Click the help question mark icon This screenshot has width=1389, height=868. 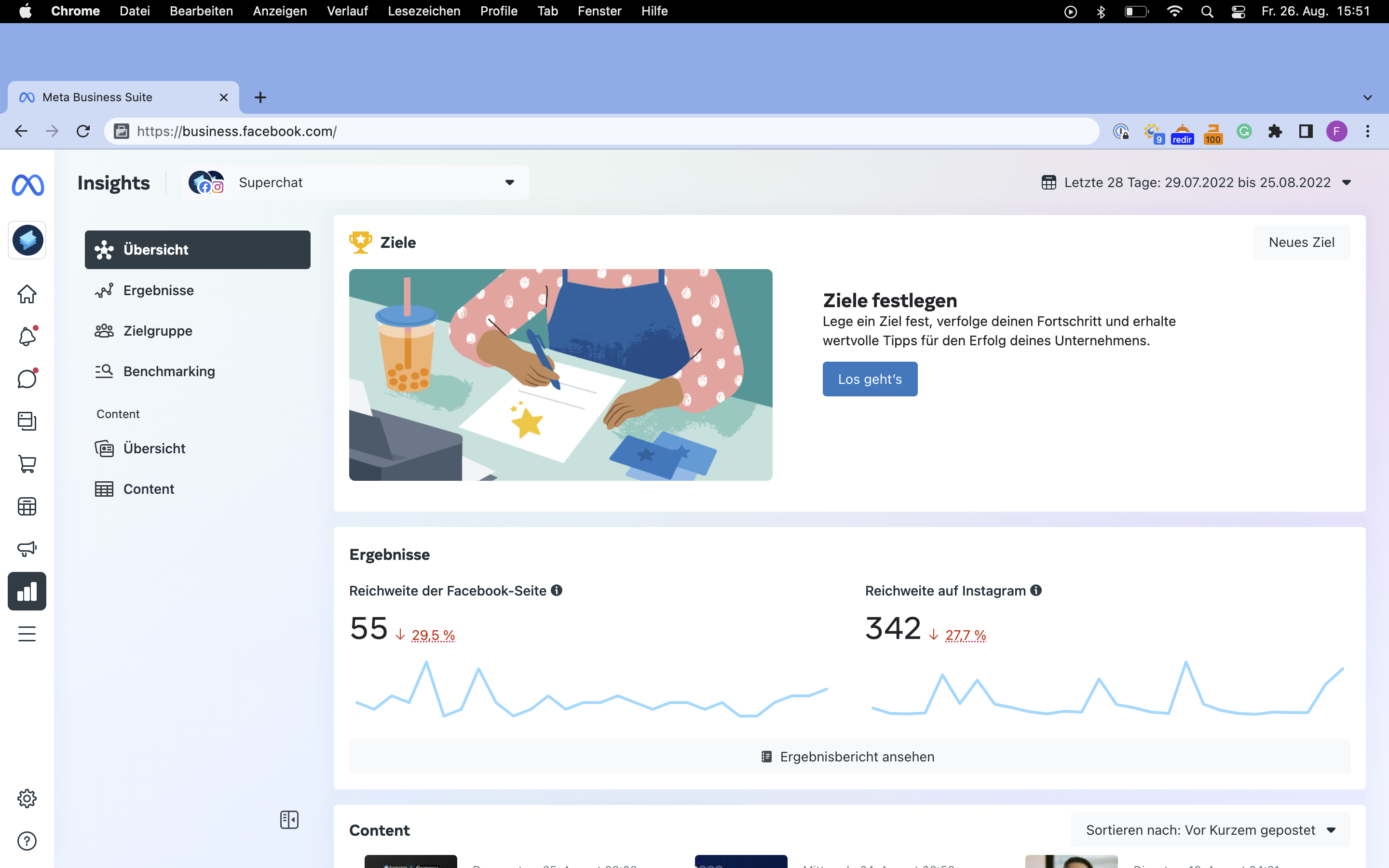(x=27, y=841)
